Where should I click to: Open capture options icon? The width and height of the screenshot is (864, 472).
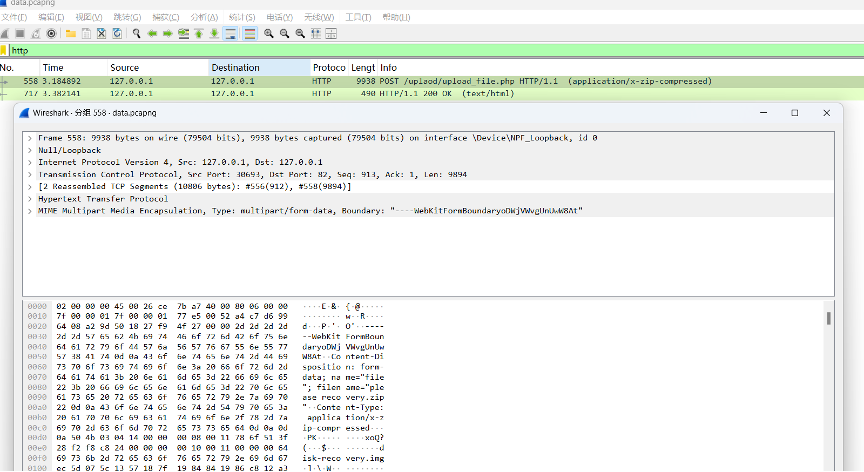pyautogui.click(x=51, y=34)
